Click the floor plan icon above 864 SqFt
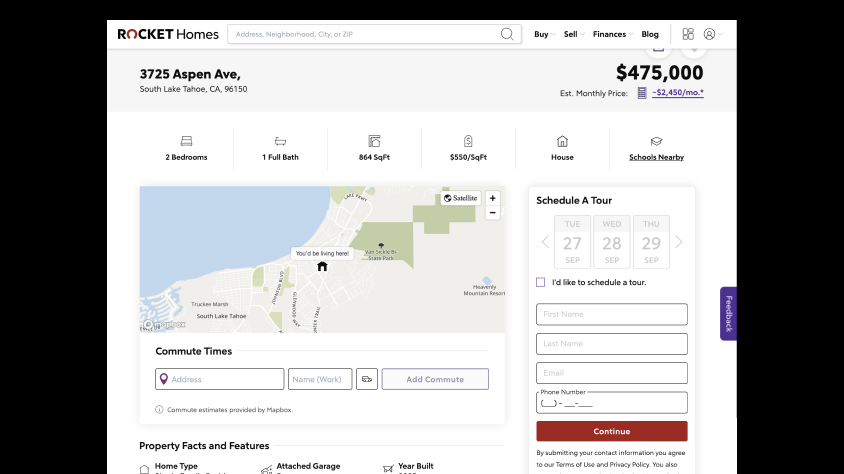844x474 pixels. (374, 141)
